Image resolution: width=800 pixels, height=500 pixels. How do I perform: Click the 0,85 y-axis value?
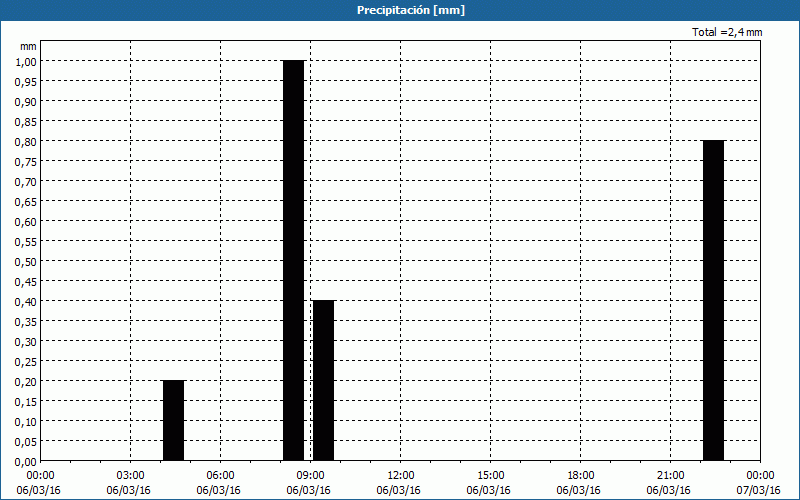(x=25, y=121)
